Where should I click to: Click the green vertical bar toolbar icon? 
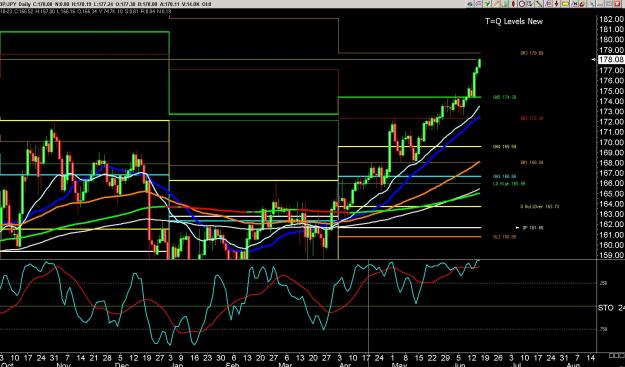point(505,4)
